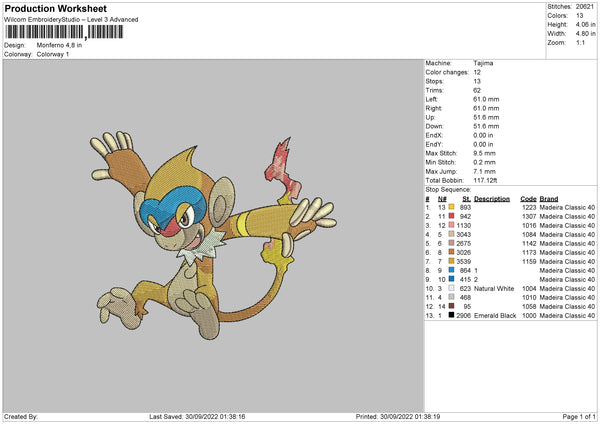
Task: Click the Brand column header
Action: (548, 198)
